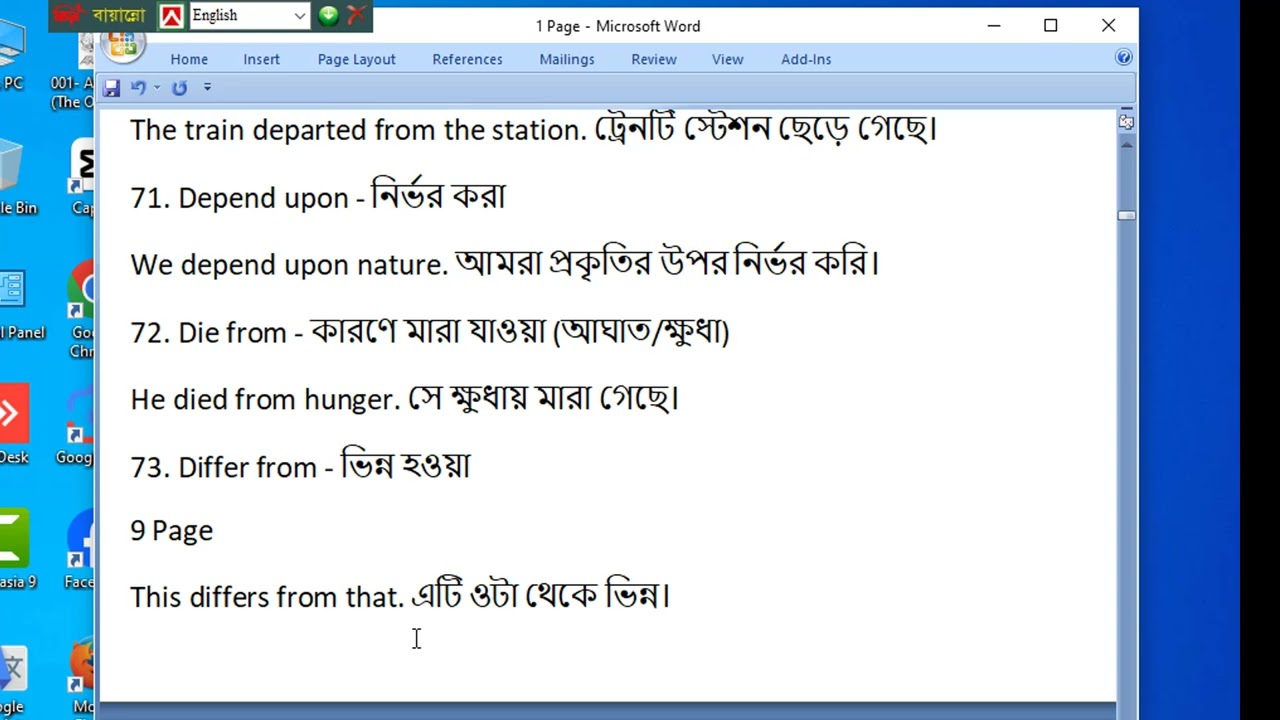
Task: Maximize the Word window
Action: tap(1051, 26)
